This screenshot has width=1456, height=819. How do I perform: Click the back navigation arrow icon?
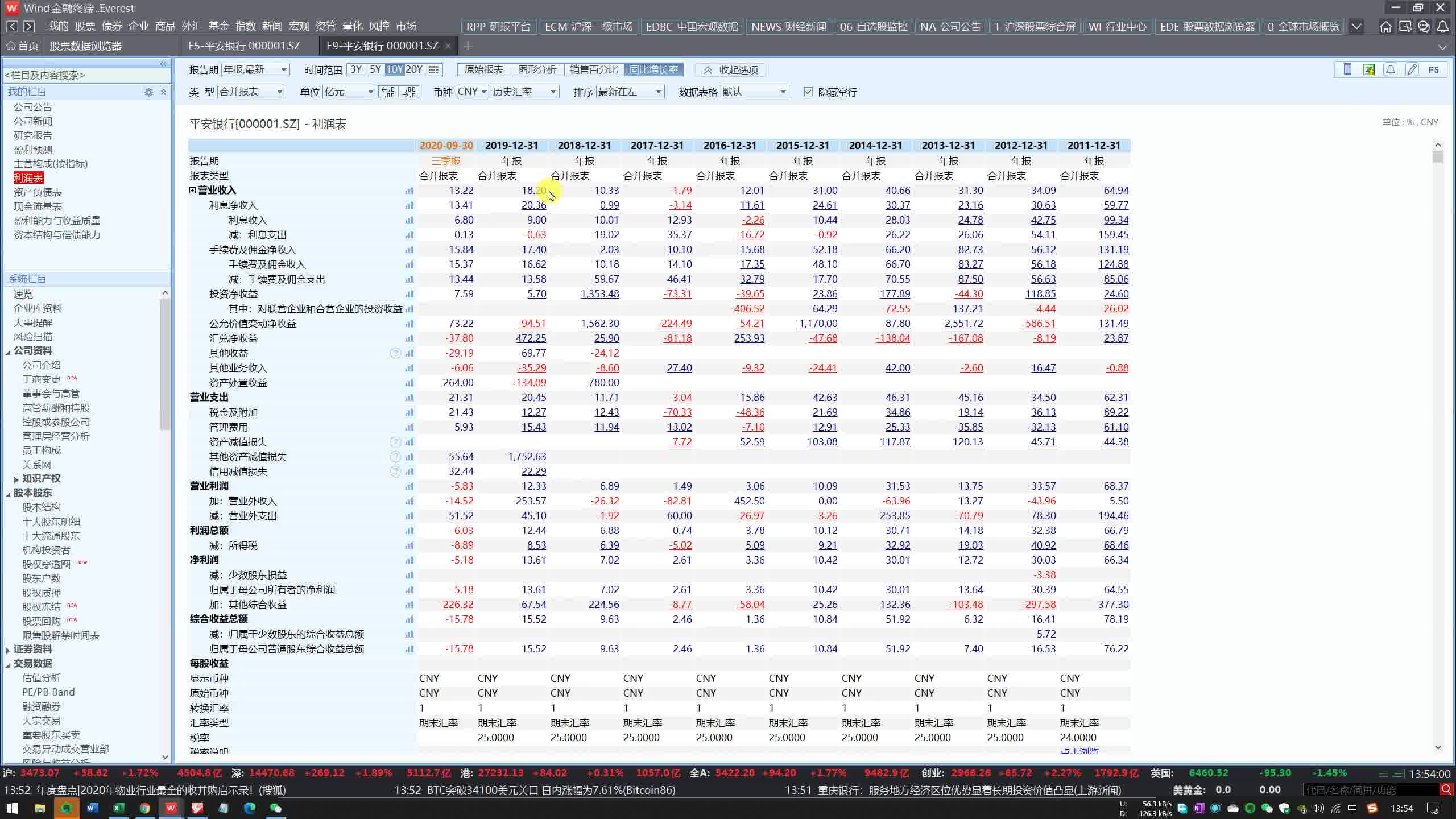[13, 26]
